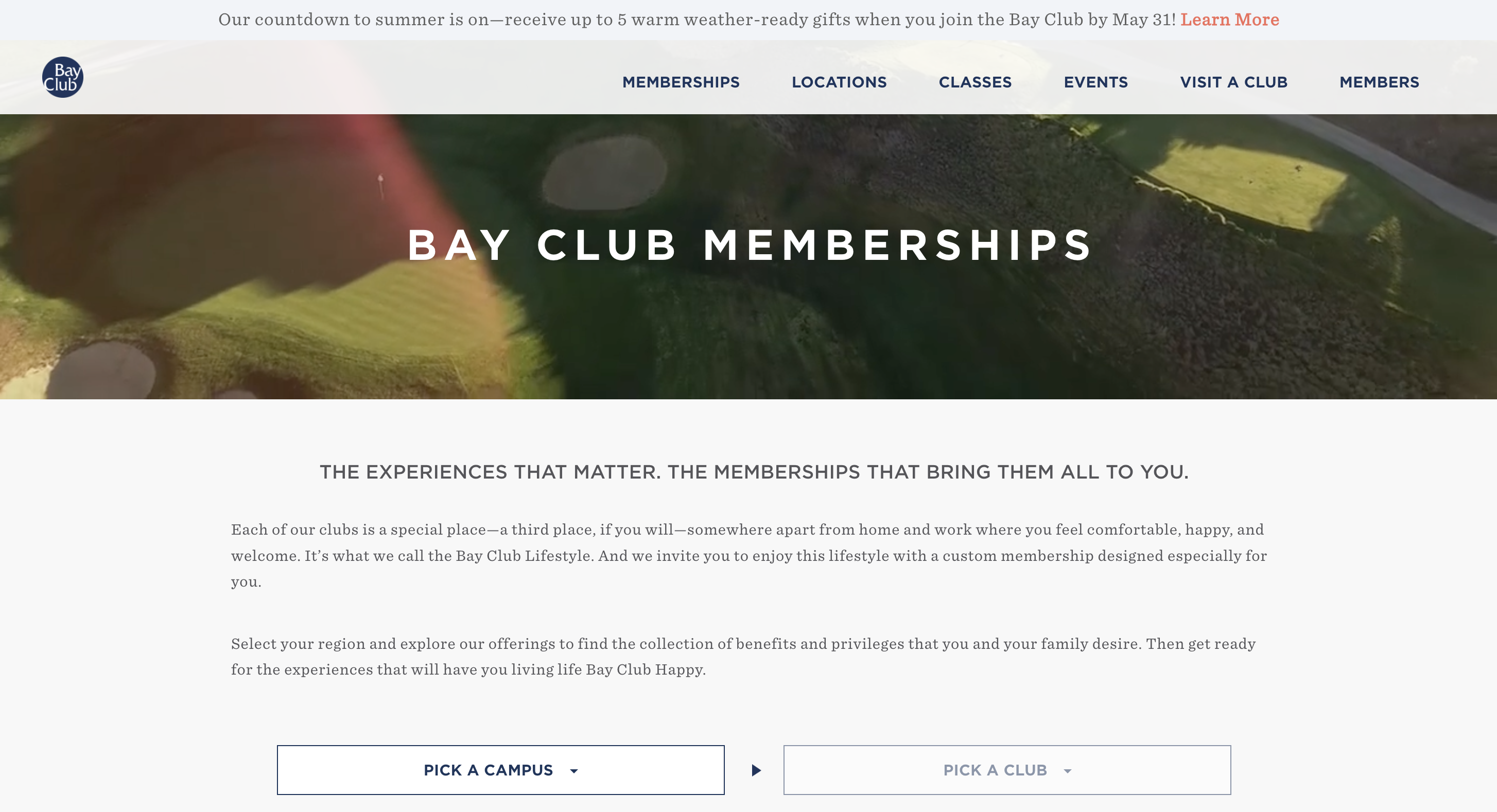Screen dimensions: 1497x812
Task: Click the Select your region paragraph
Action: 743,656
